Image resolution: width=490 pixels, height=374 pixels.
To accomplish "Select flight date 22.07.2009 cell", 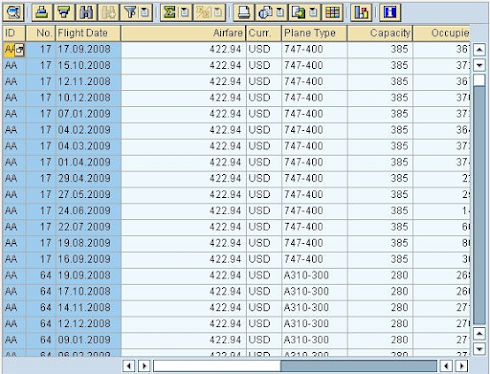I will (88, 227).
